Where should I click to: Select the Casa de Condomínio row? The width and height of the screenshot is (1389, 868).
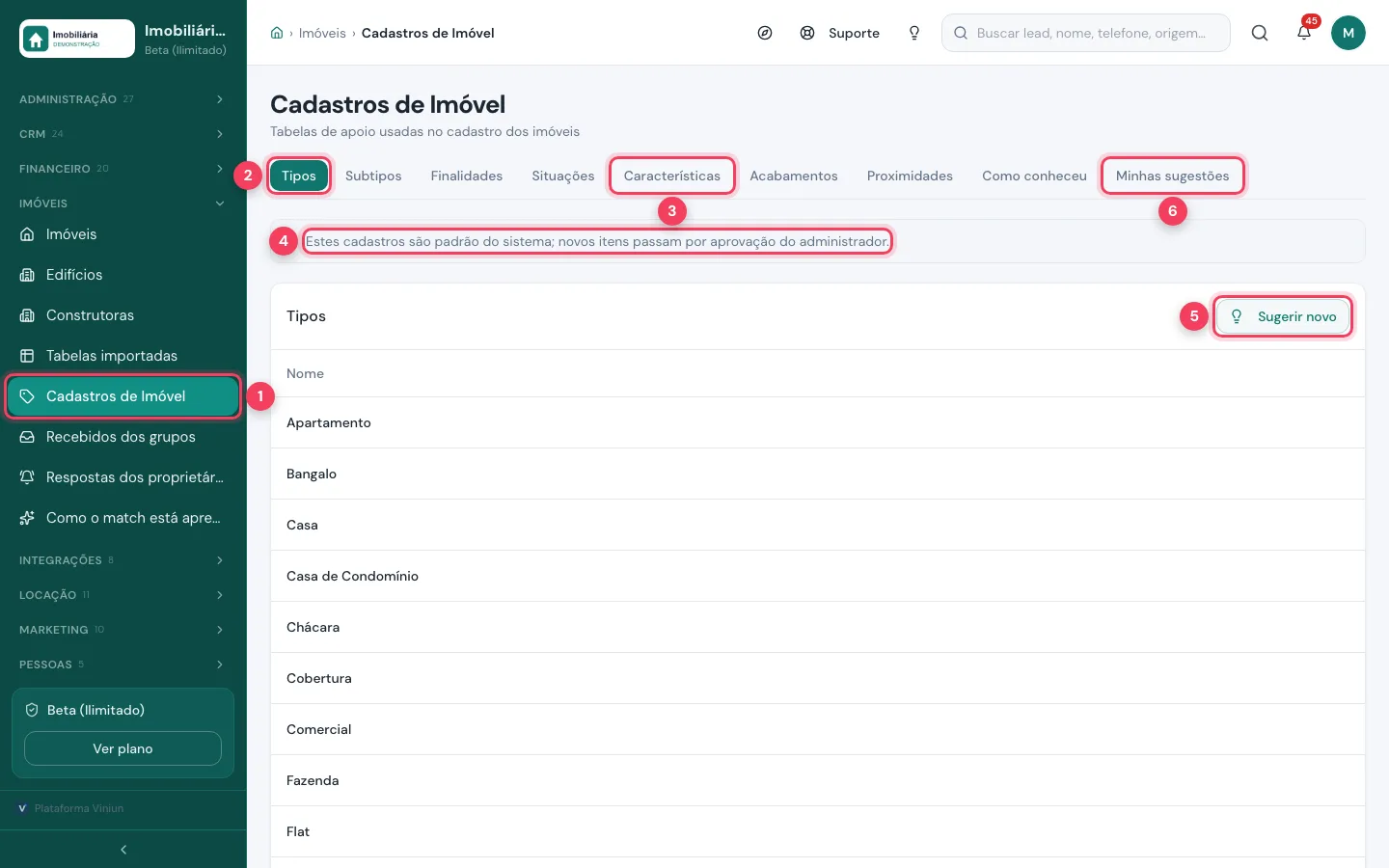(x=818, y=576)
